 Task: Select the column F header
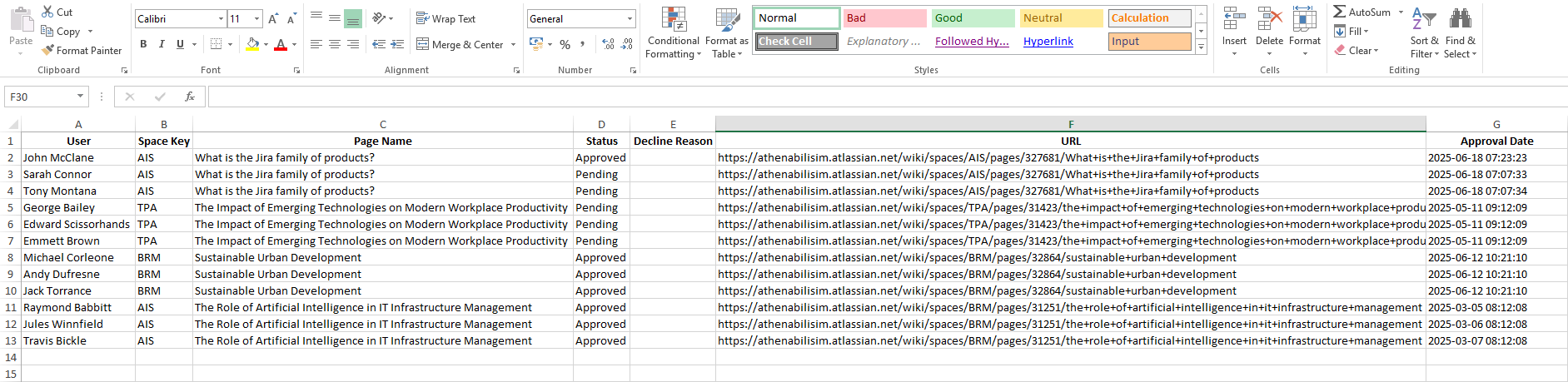point(1071,124)
